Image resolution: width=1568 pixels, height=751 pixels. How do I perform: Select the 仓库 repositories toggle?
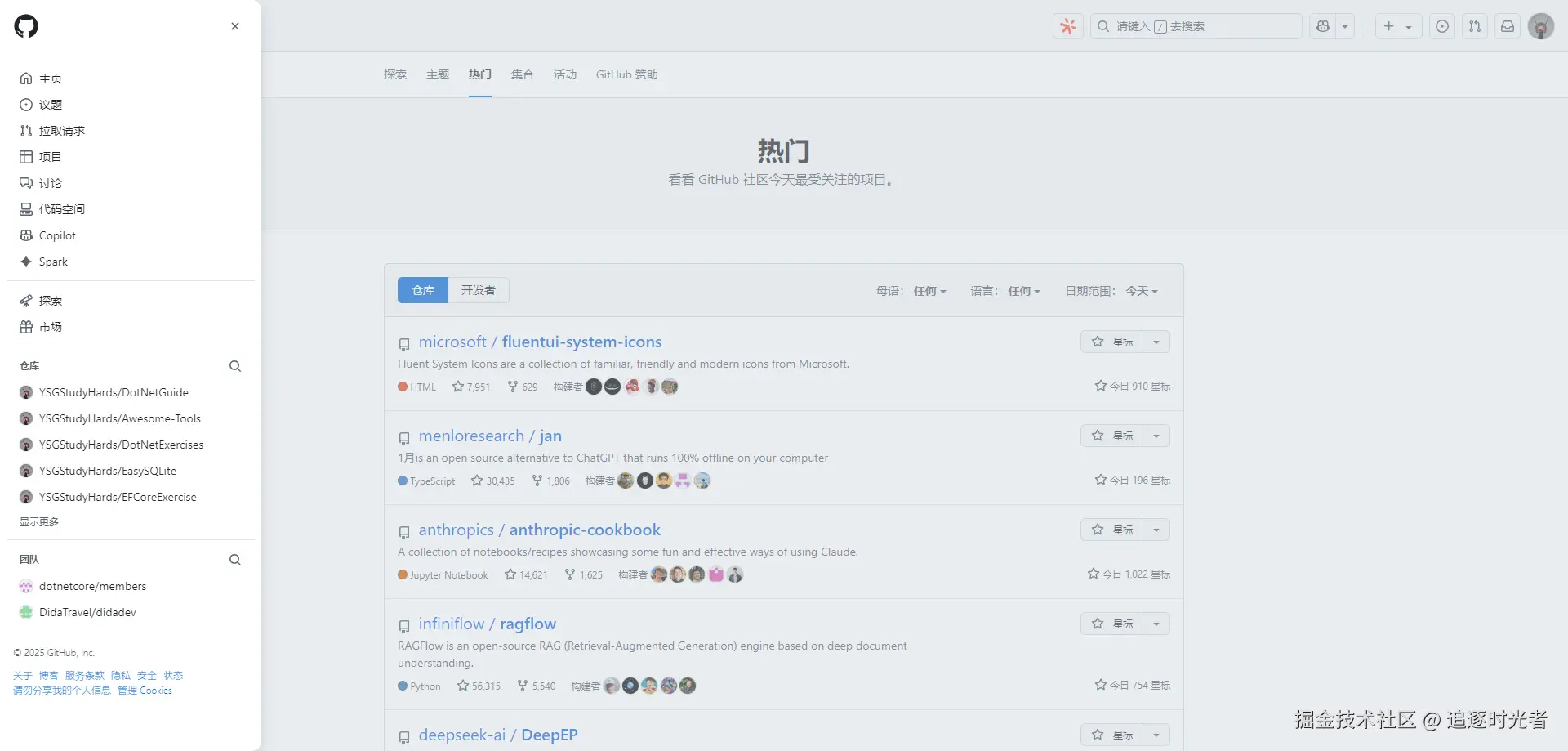coord(423,290)
